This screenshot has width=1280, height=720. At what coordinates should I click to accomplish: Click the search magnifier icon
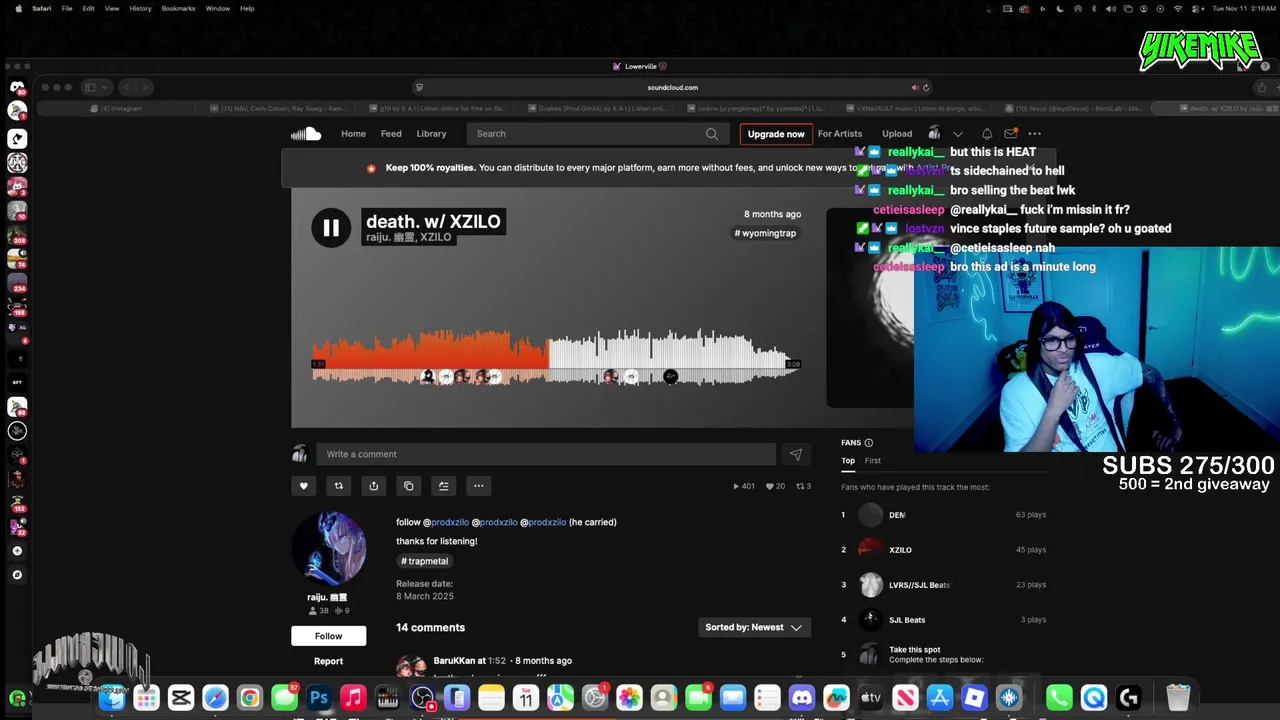(712, 134)
